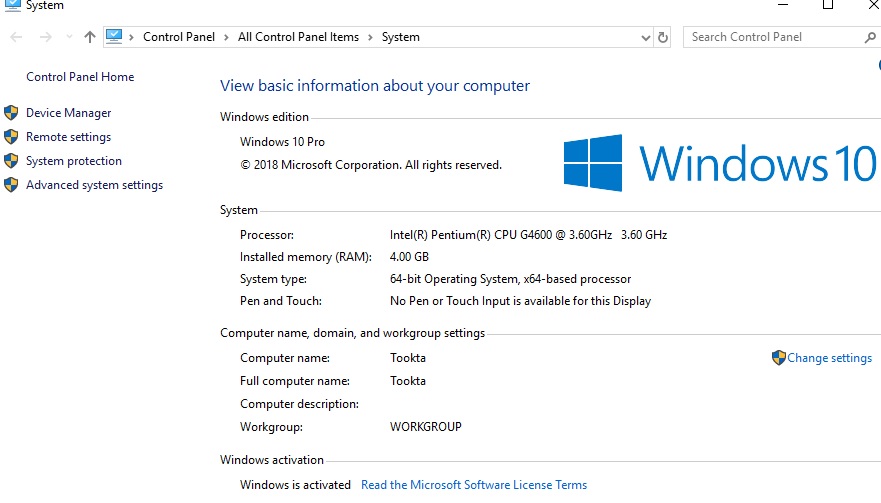Viewport: 881px width, 503px height.
Task: Select Full computer name value 'Tookta'
Action: tap(408, 381)
